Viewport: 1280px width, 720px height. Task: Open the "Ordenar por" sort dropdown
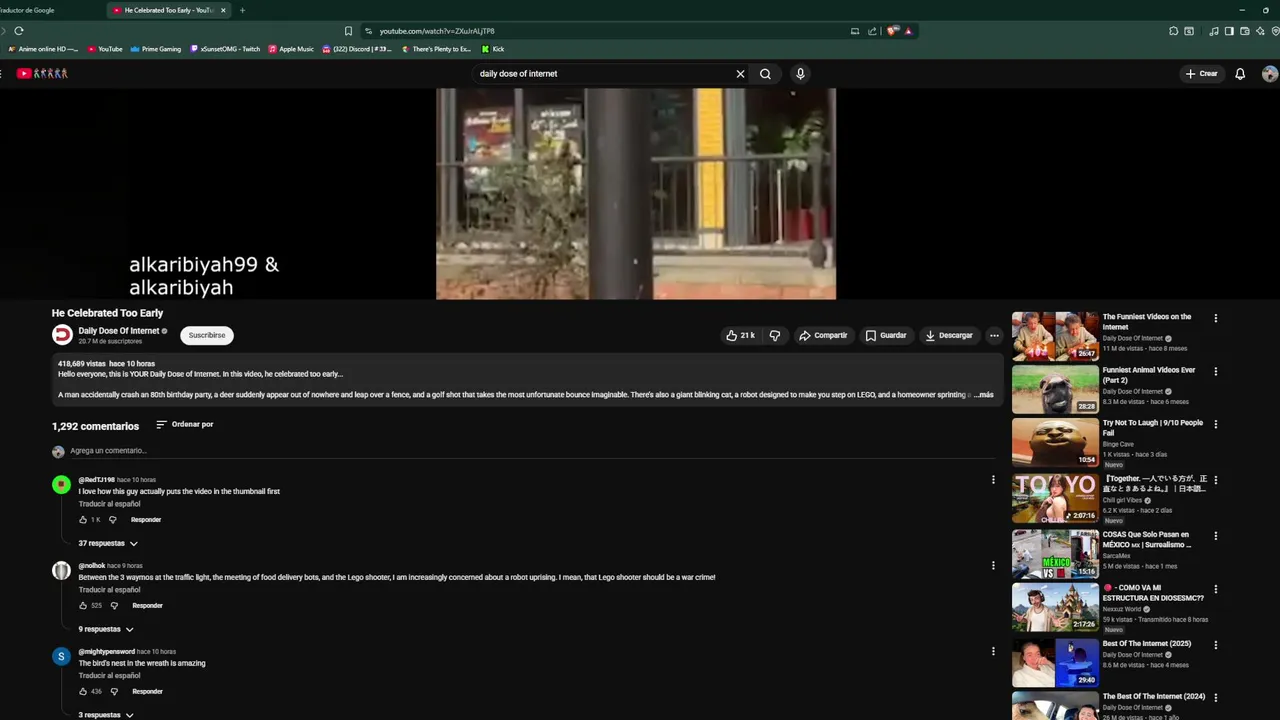pyautogui.click(x=185, y=425)
